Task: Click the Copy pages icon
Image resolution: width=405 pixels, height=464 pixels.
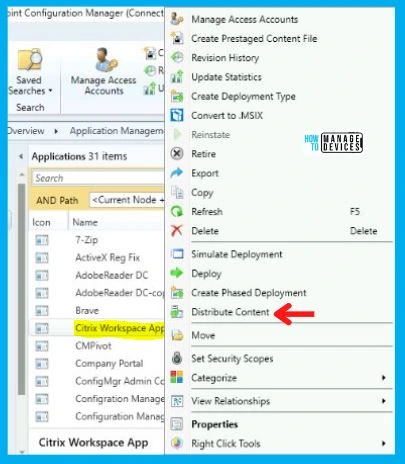Action: (x=177, y=192)
